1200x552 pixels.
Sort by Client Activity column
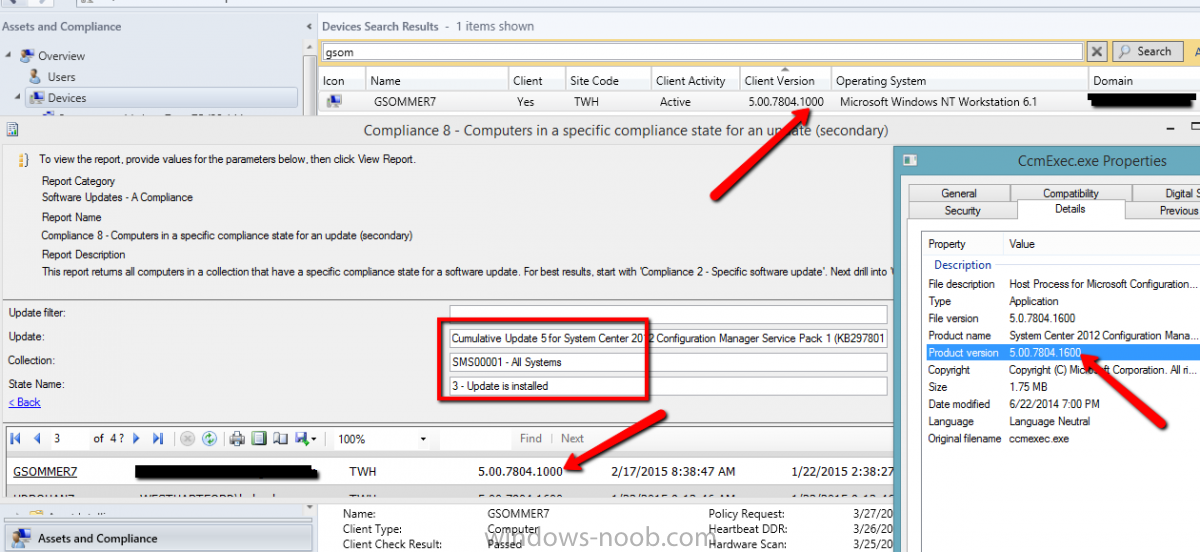pos(695,81)
